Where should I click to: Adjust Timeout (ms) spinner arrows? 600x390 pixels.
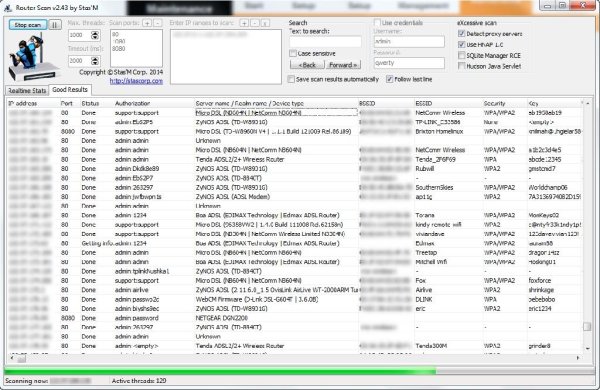(x=95, y=61)
